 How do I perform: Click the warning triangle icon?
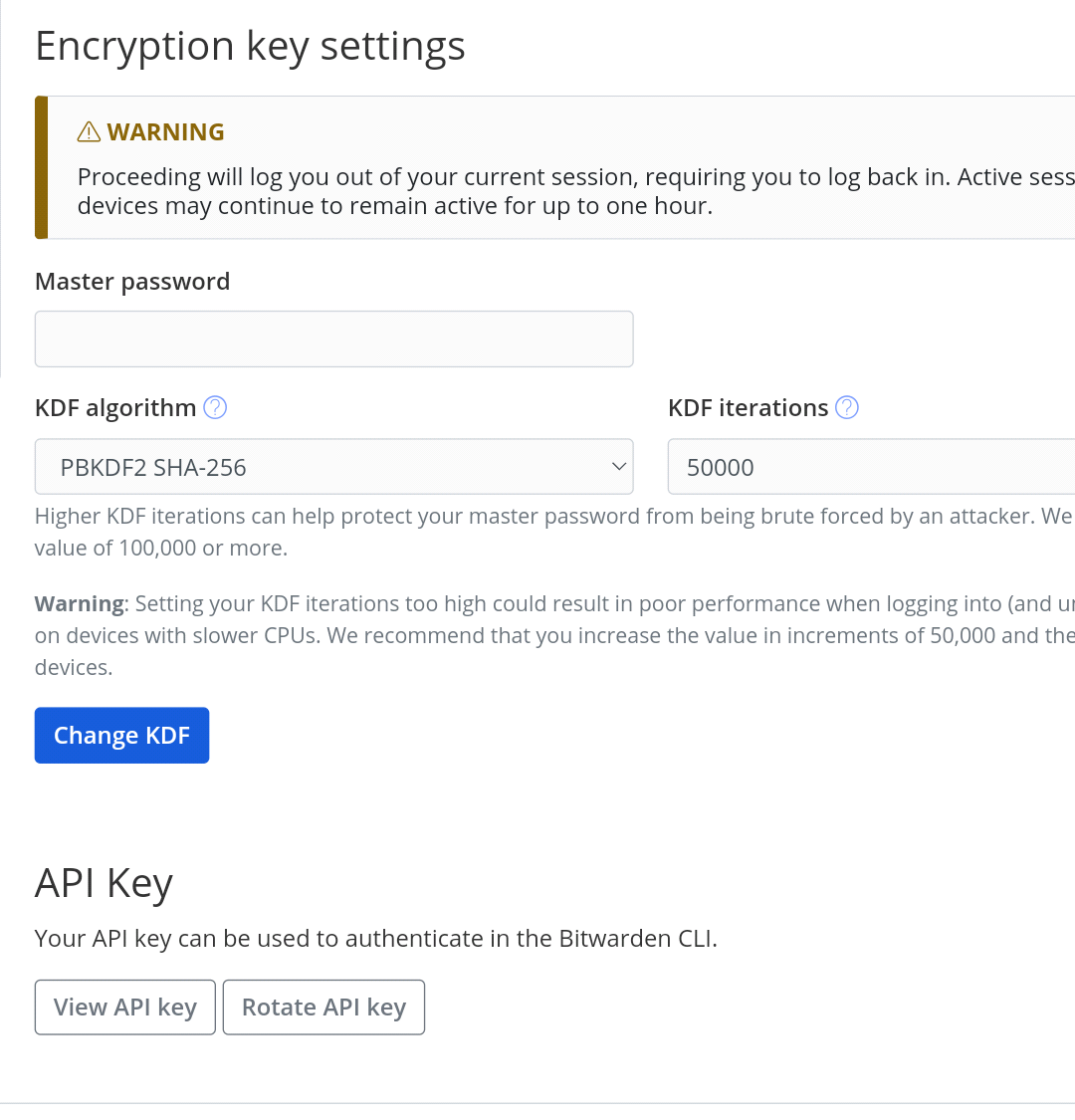tap(89, 131)
